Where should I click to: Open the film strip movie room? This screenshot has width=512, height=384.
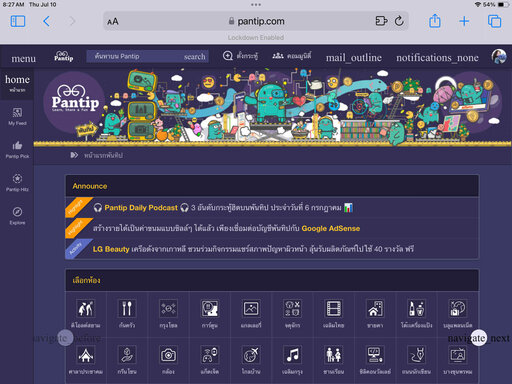(334, 308)
